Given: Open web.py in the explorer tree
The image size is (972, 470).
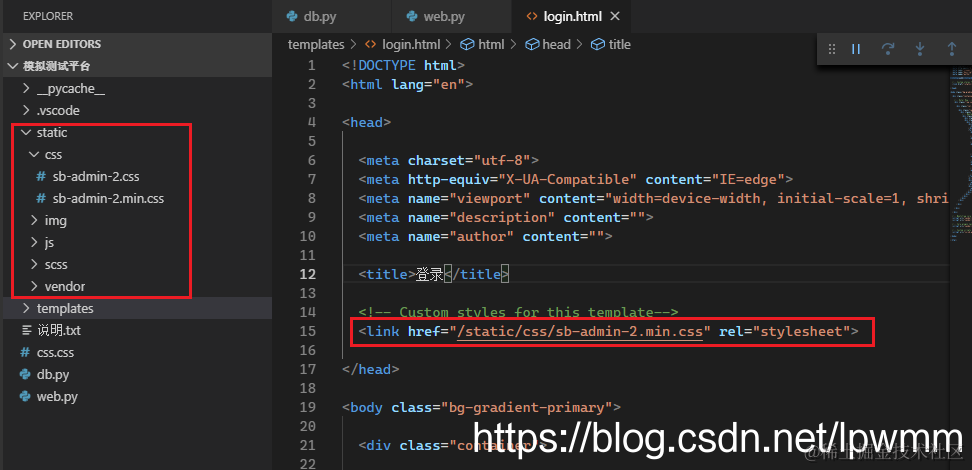Looking at the screenshot, I should [136, 396].
